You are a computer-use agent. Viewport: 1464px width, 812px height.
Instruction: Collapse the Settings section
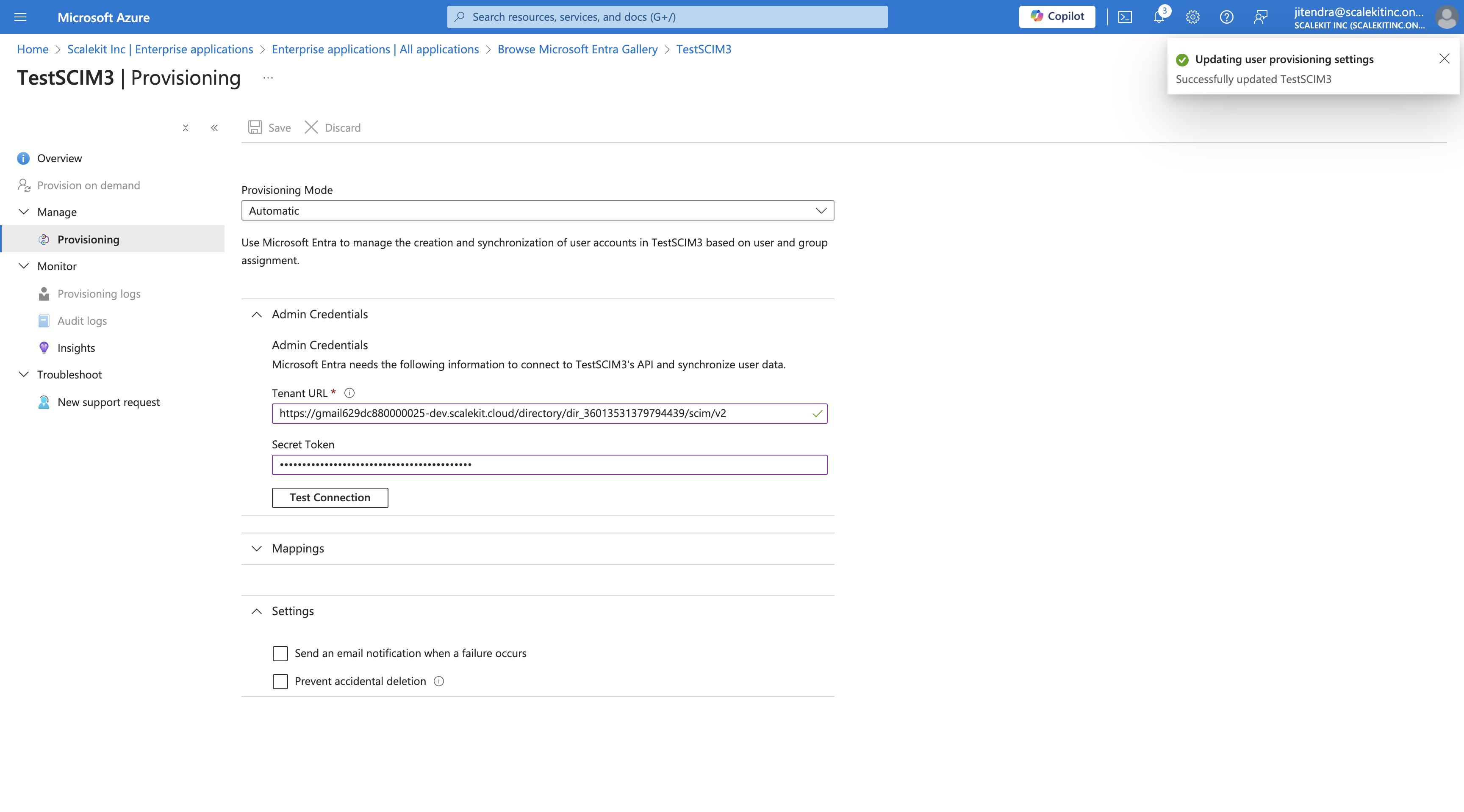tap(256, 611)
